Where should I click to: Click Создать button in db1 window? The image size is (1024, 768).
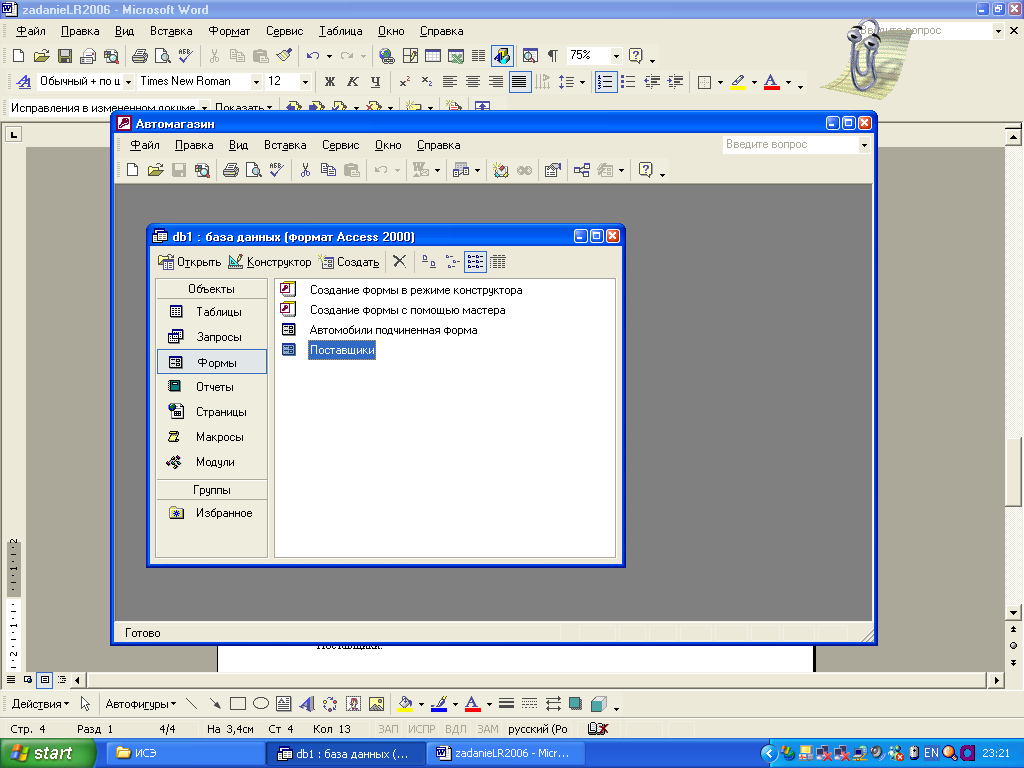click(x=349, y=262)
